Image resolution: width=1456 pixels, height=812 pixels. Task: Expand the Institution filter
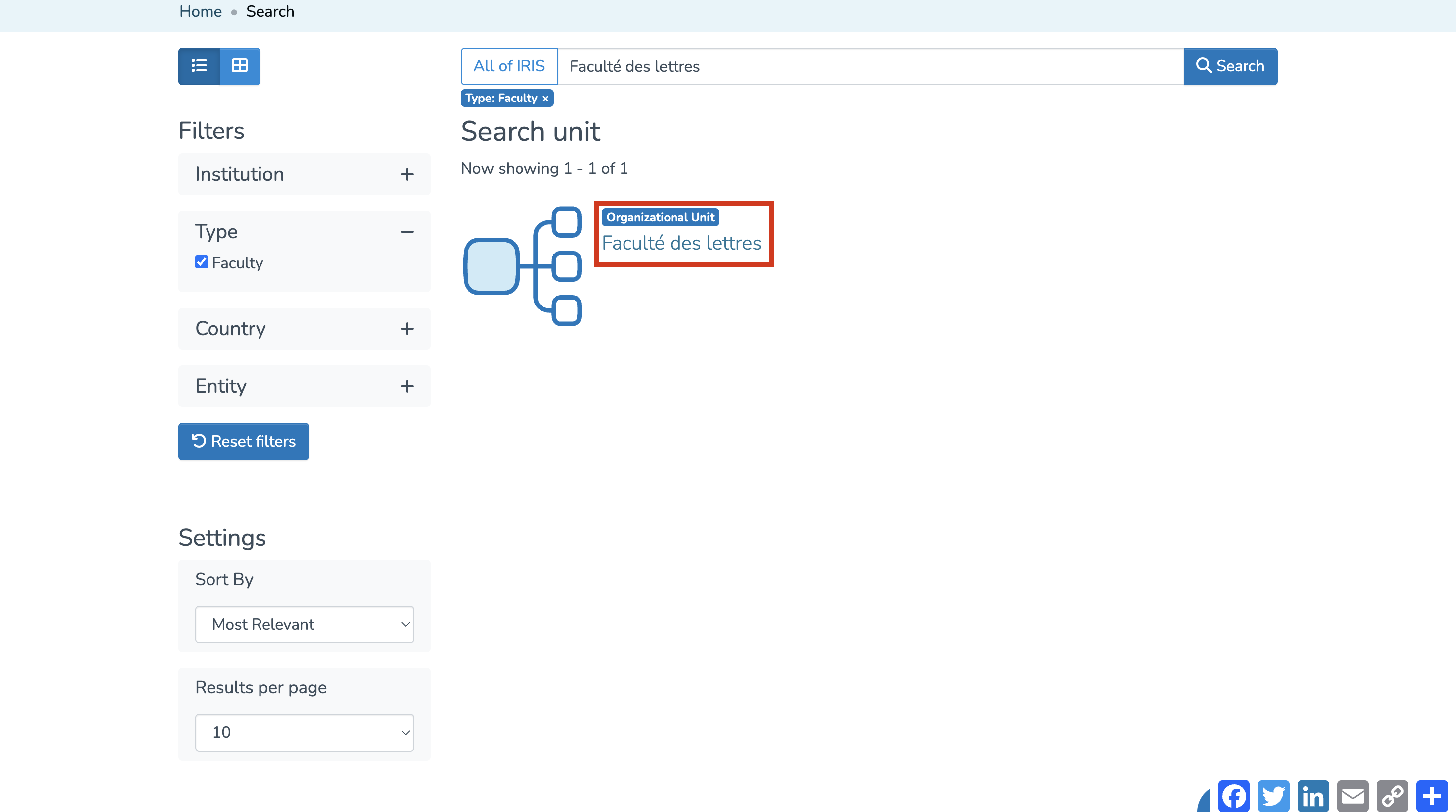407,175
